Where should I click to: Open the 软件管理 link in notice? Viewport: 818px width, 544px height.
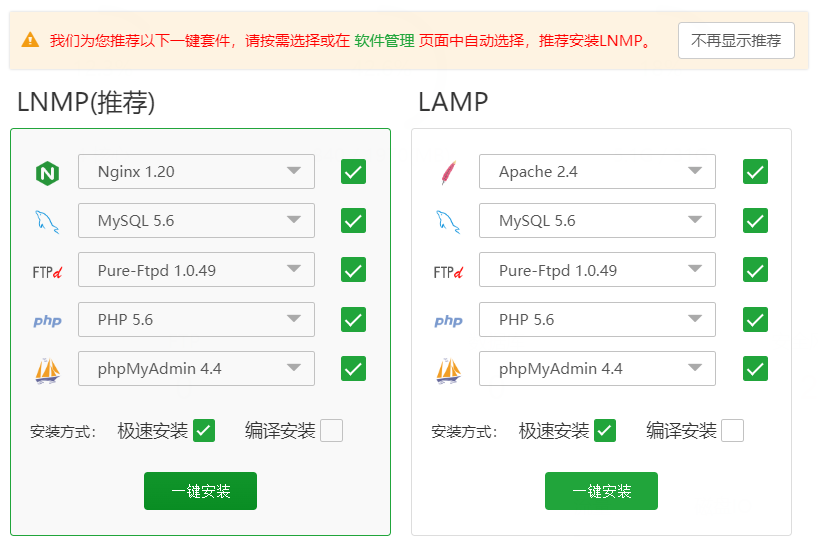tap(384, 41)
